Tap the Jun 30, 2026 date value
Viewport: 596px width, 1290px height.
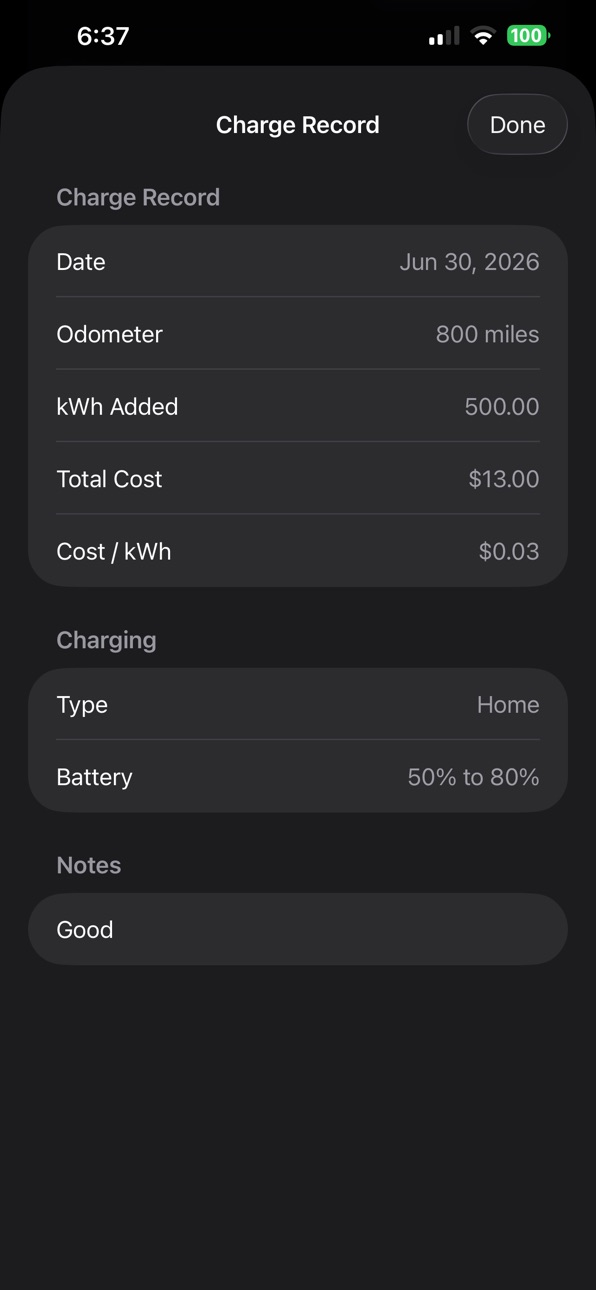coord(469,262)
